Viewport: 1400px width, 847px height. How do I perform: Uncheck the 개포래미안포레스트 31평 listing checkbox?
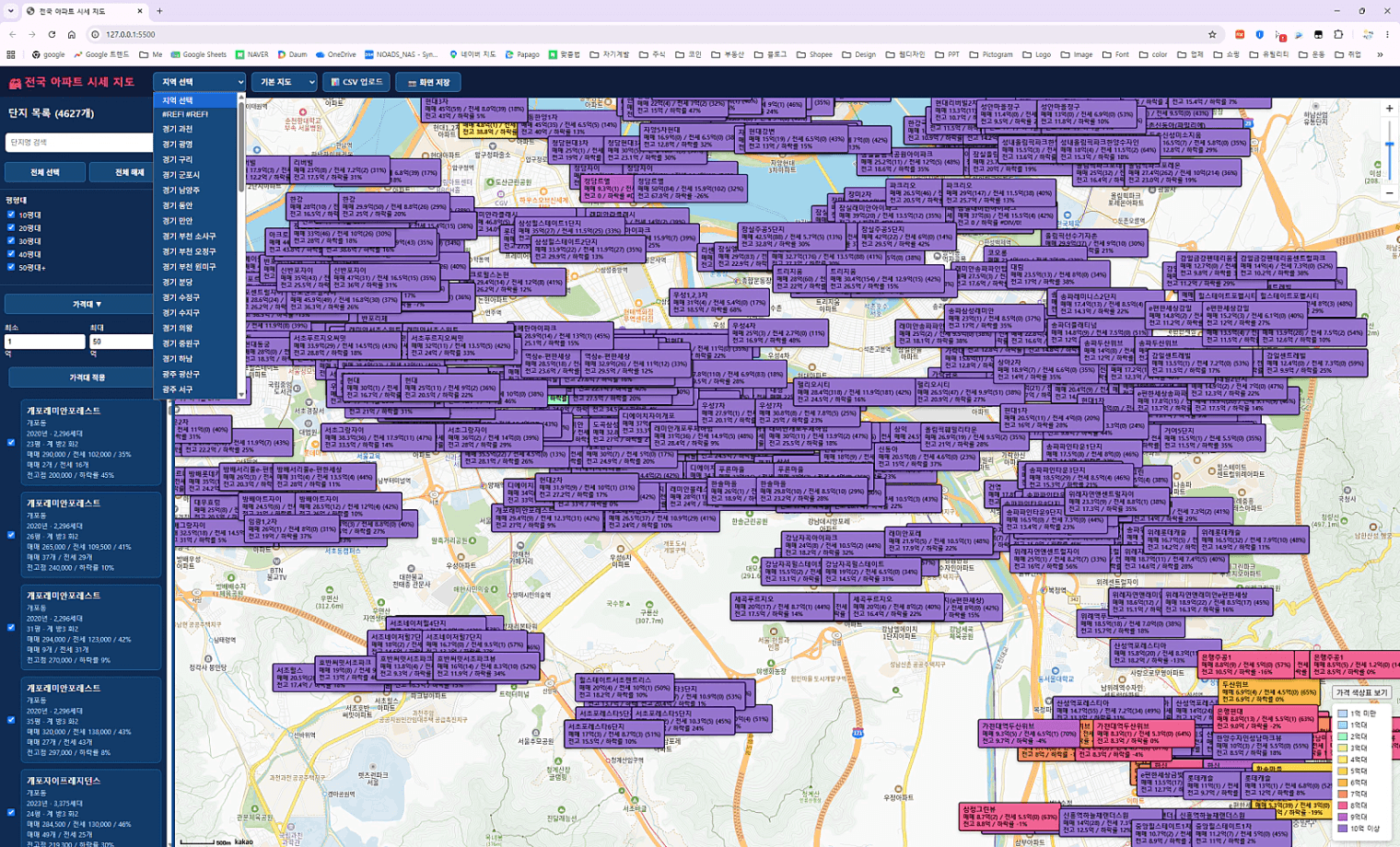point(11,628)
